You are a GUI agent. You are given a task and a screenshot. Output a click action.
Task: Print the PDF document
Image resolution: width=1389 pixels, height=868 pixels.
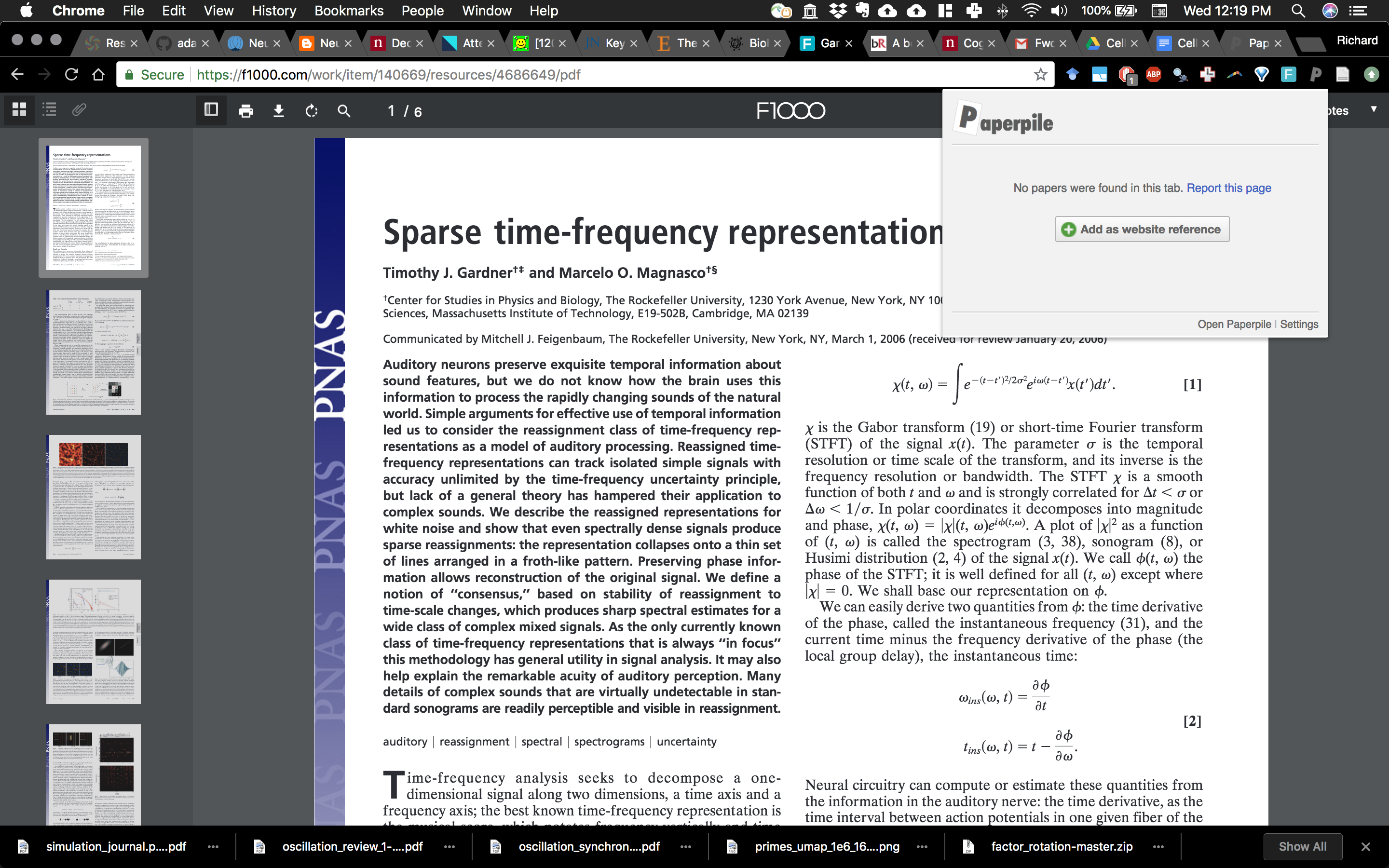pos(245,111)
